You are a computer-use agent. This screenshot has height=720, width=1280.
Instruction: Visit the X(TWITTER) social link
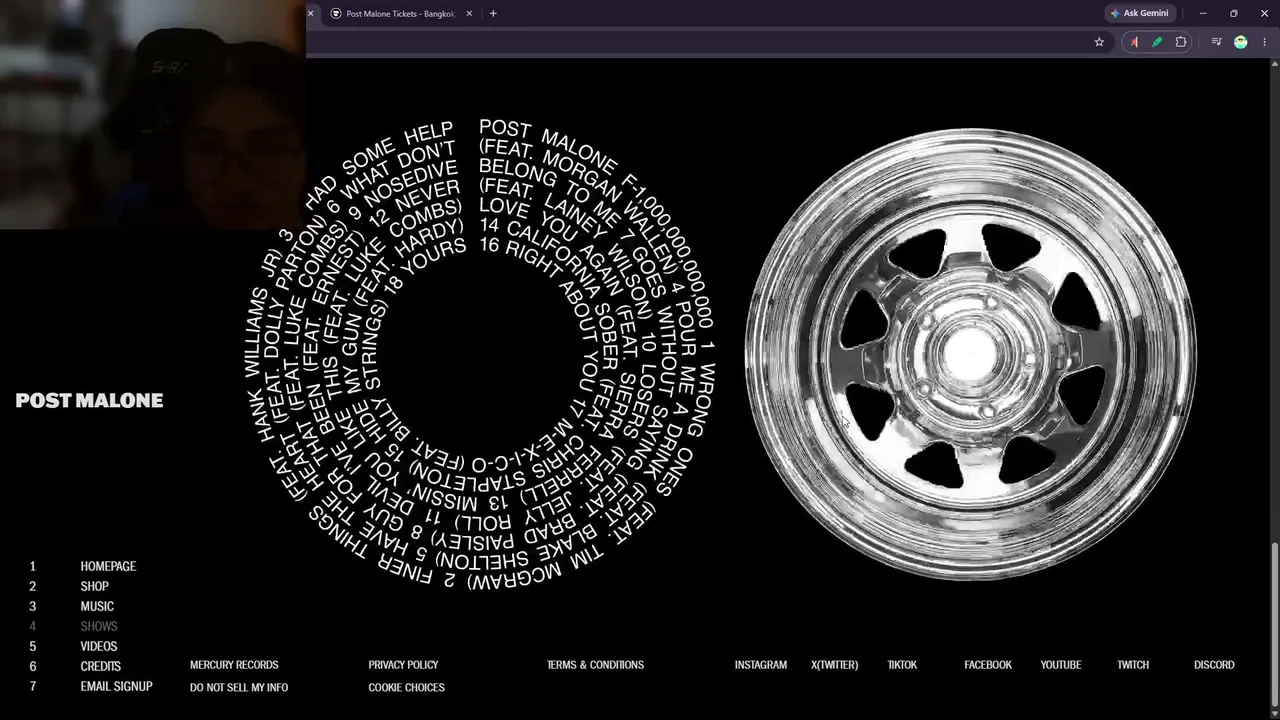point(834,665)
